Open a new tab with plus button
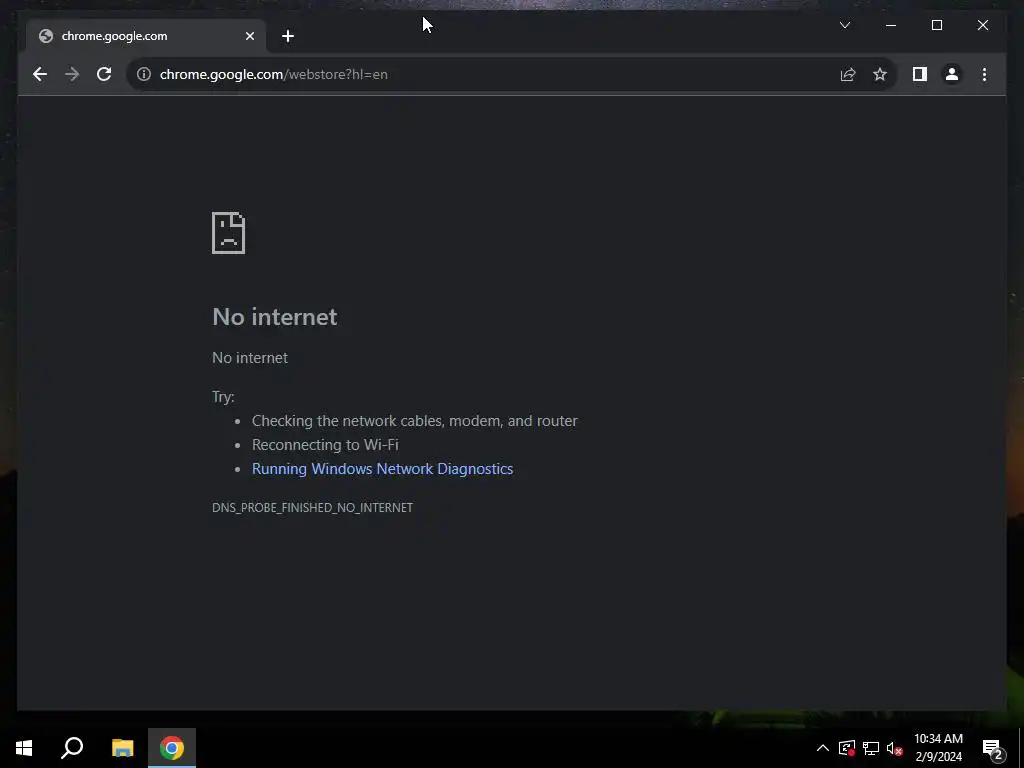Screen dimensions: 1024x768 pyautogui.click(x=288, y=36)
